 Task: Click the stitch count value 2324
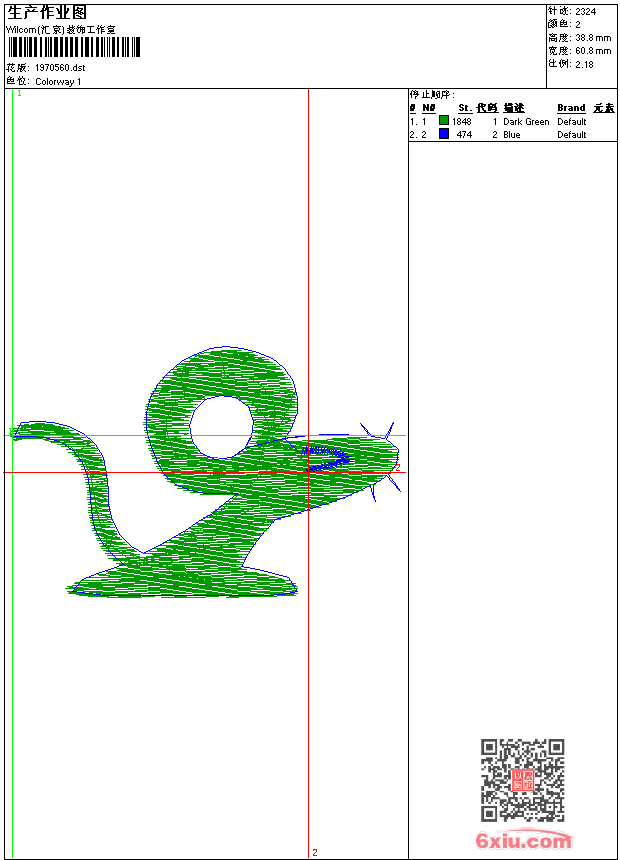(x=586, y=11)
